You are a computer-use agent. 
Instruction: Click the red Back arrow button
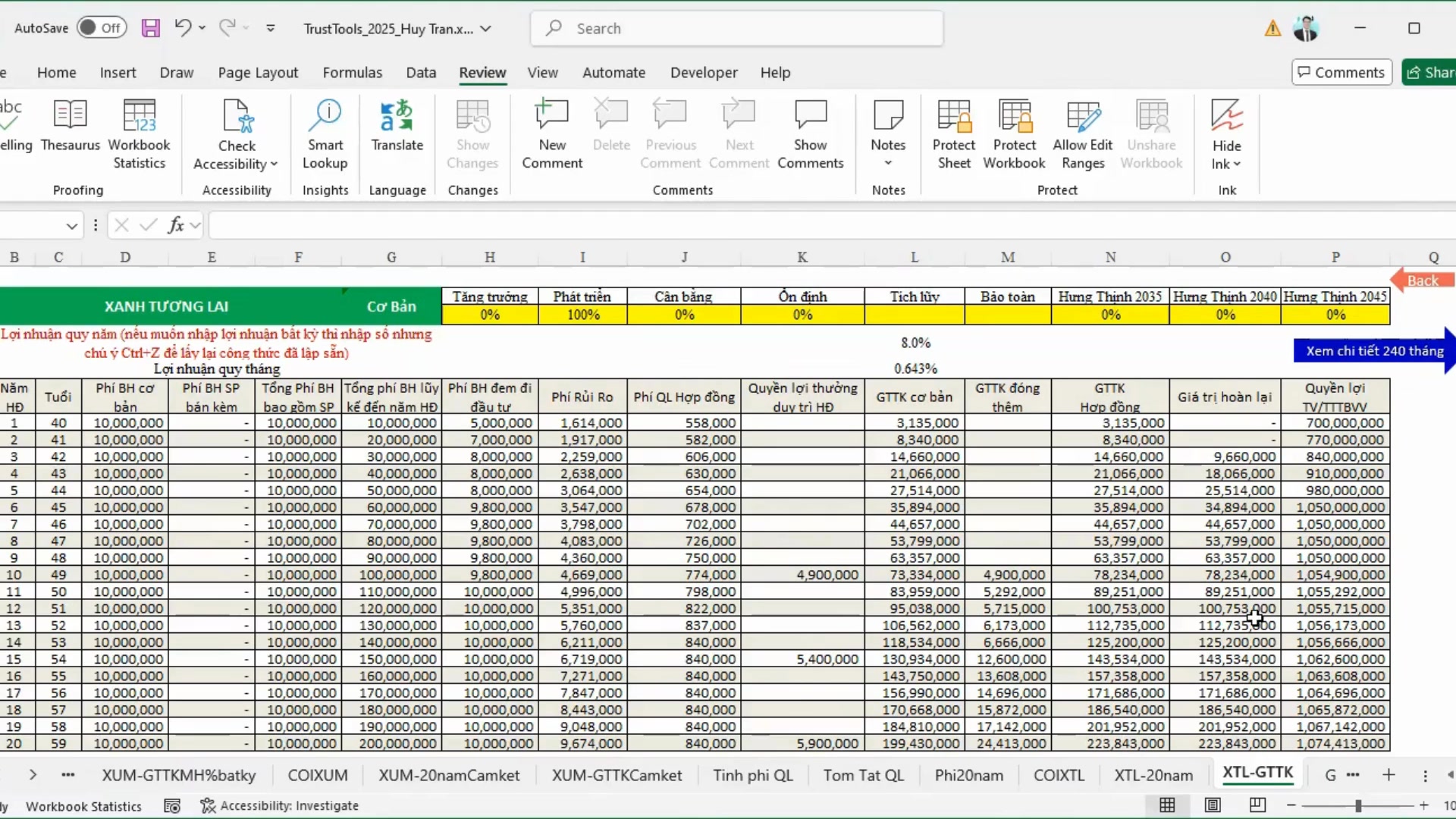[x=1422, y=281]
